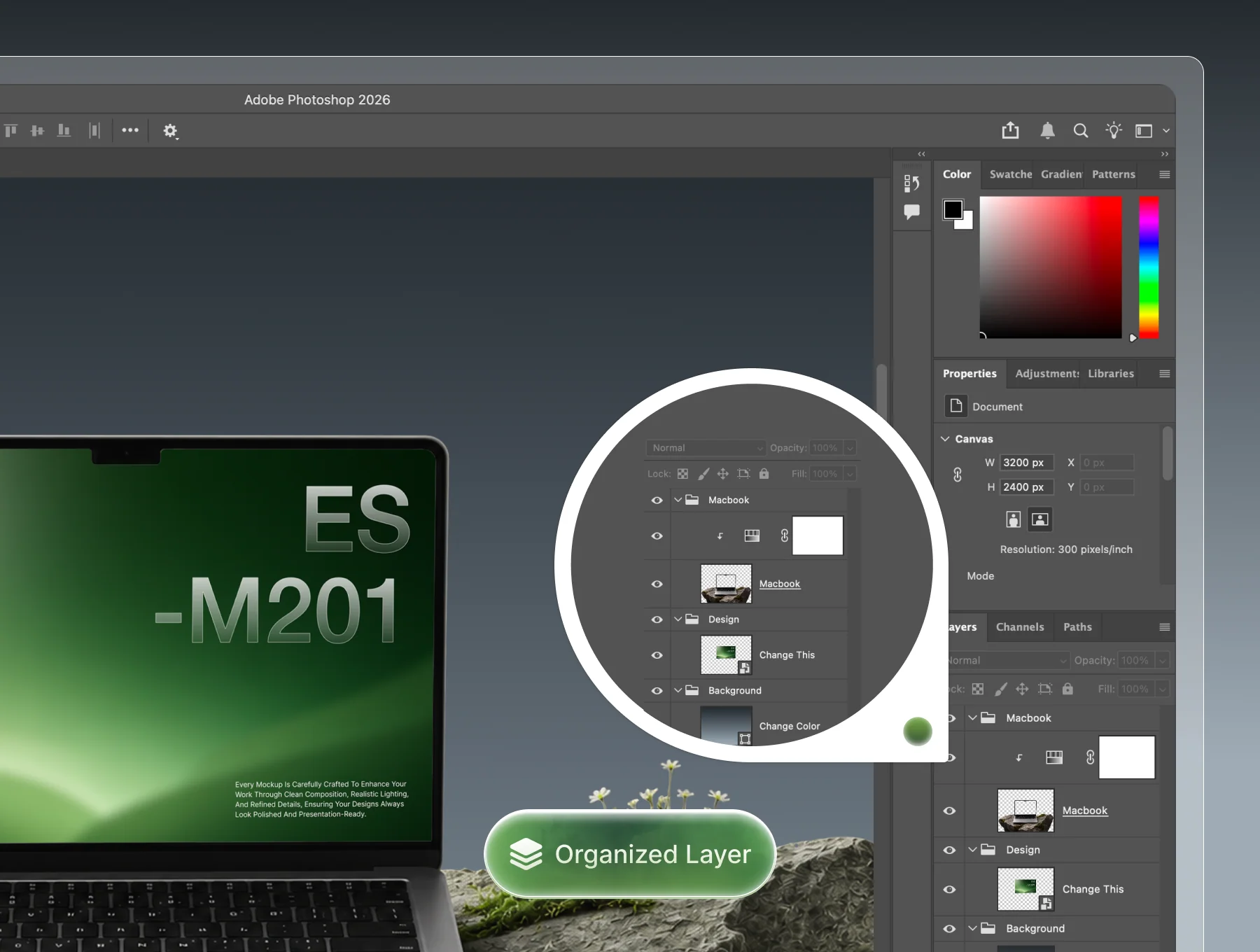1260x952 pixels.
Task: Click the foreground color swatch
Action: tap(953, 209)
